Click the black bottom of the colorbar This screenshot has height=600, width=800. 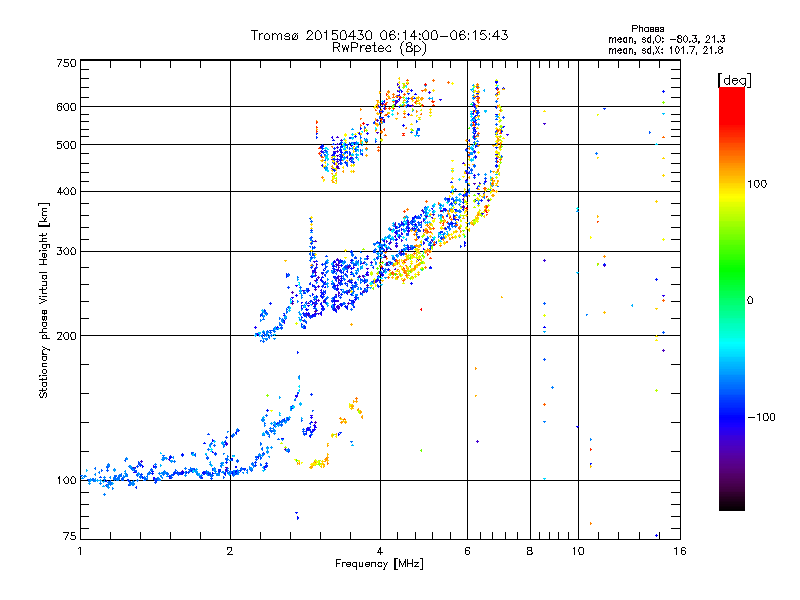pos(732,503)
